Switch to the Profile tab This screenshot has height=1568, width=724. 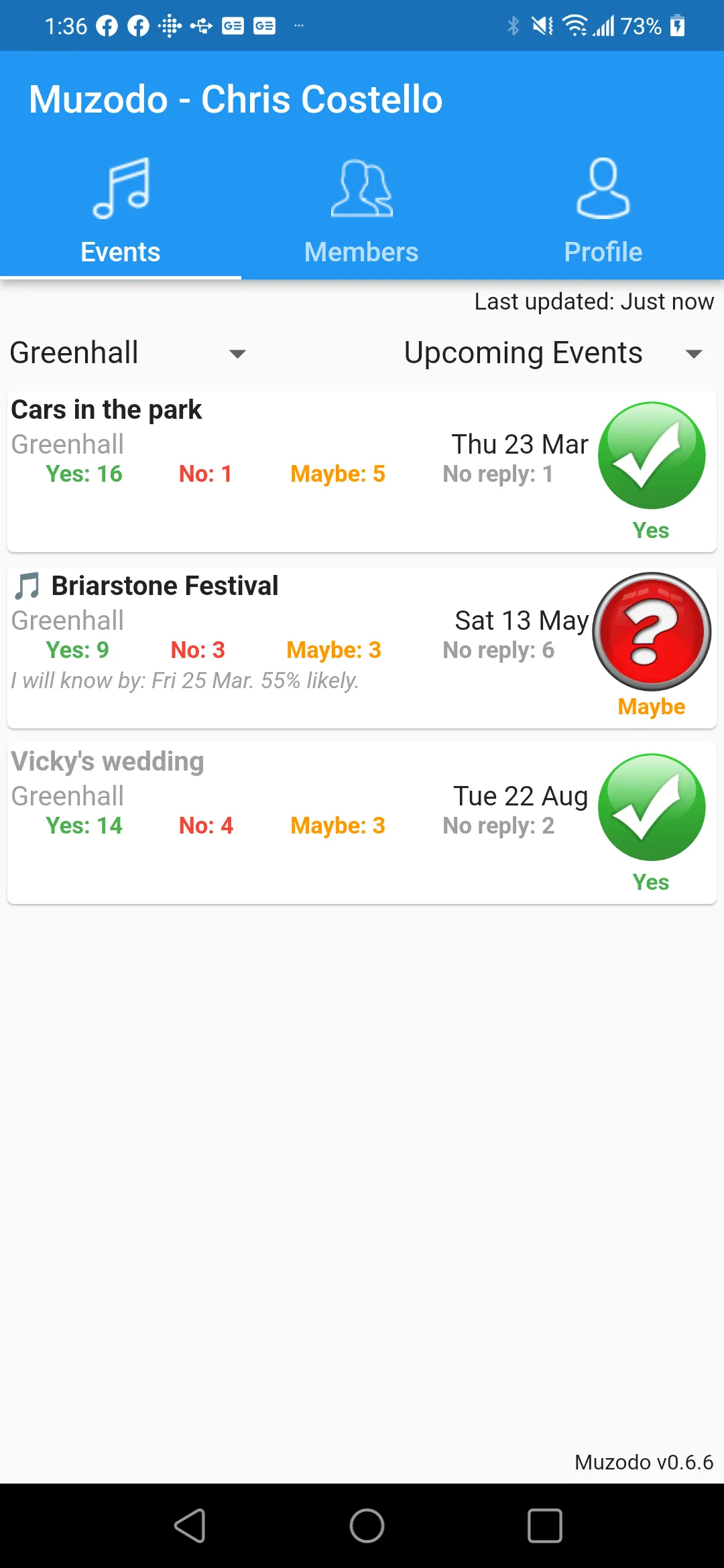pyautogui.click(x=603, y=252)
